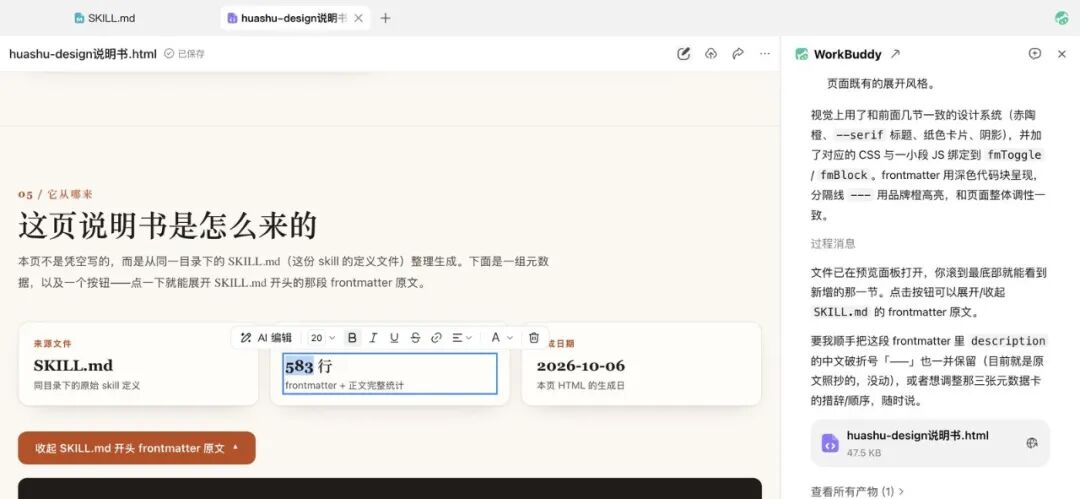Click the SKILL.md tab file icon
This screenshot has height=499, width=1080.
point(79,18)
